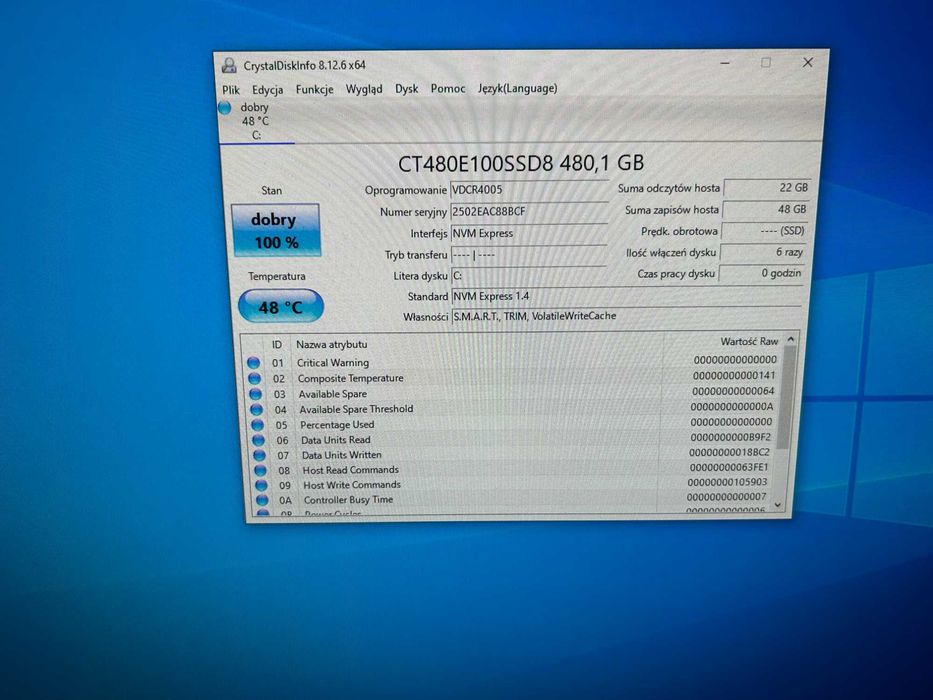
Task: Open the Język(Language) menu
Action: click(x=518, y=88)
